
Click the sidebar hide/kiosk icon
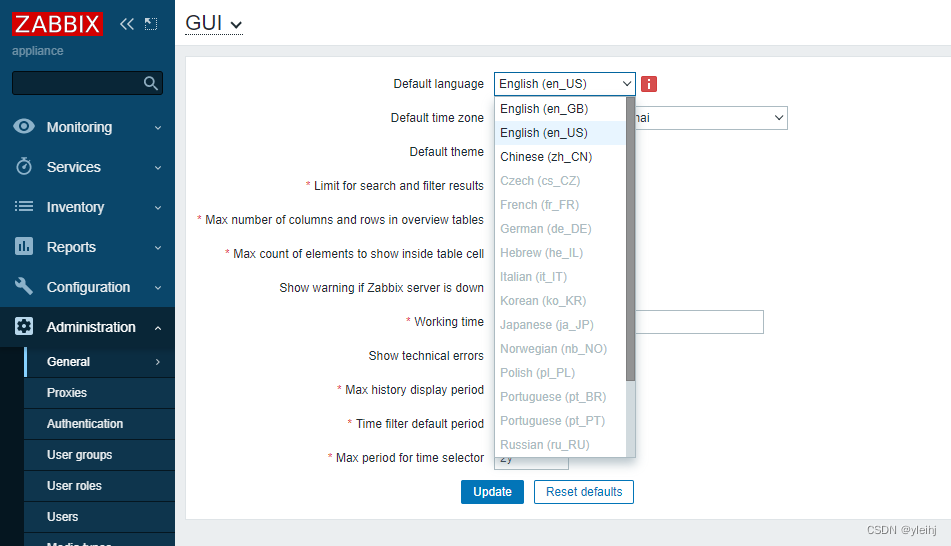[151, 24]
